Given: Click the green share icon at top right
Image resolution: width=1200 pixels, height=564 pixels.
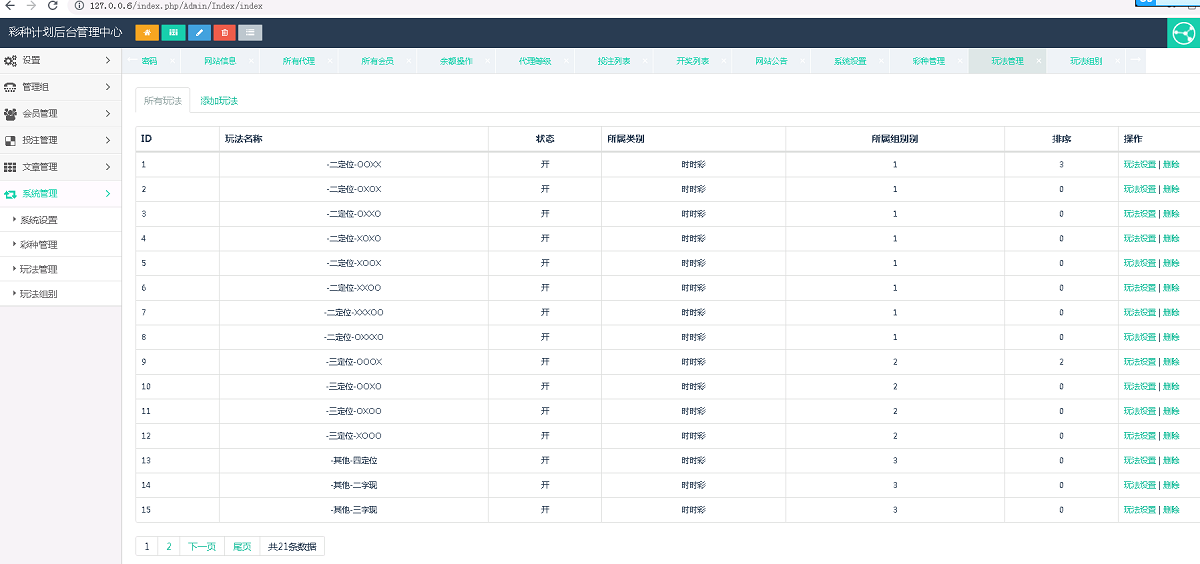Looking at the screenshot, I should (1183, 34).
